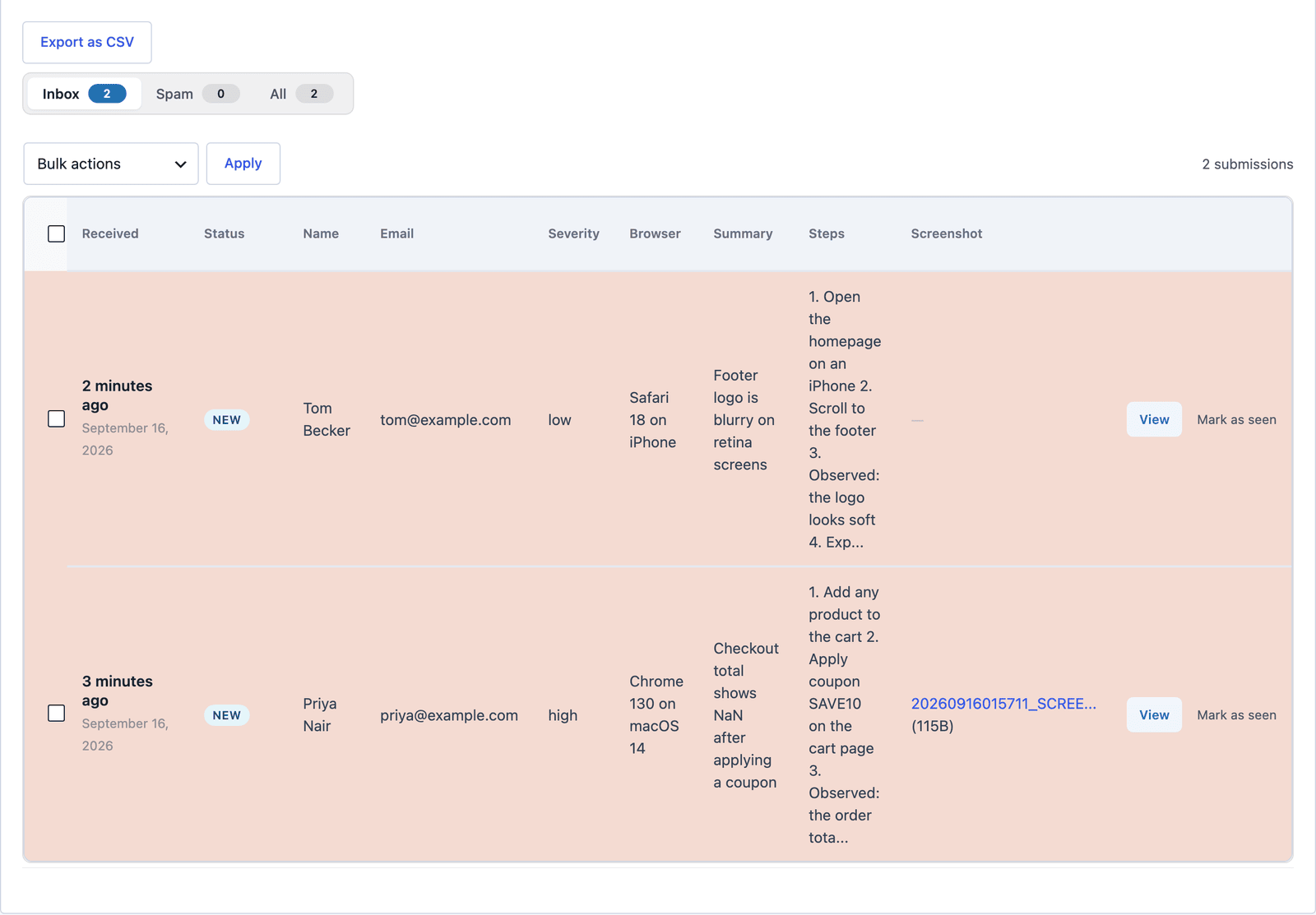Open the Bulk actions dropdown
The width and height of the screenshot is (1316, 915).
pos(111,164)
